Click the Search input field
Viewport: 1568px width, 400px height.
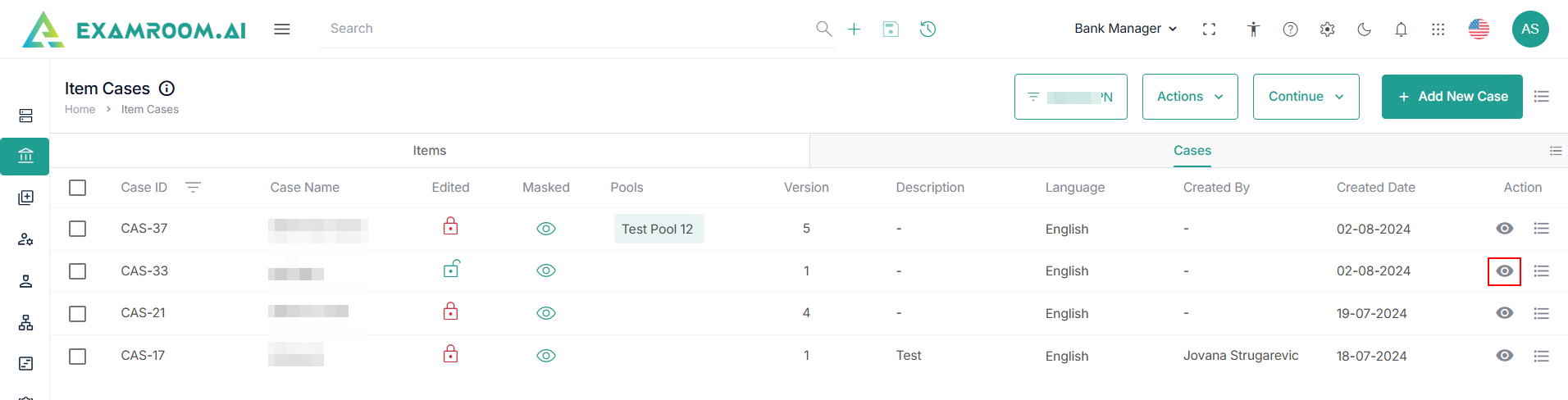(x=566, y=29)
